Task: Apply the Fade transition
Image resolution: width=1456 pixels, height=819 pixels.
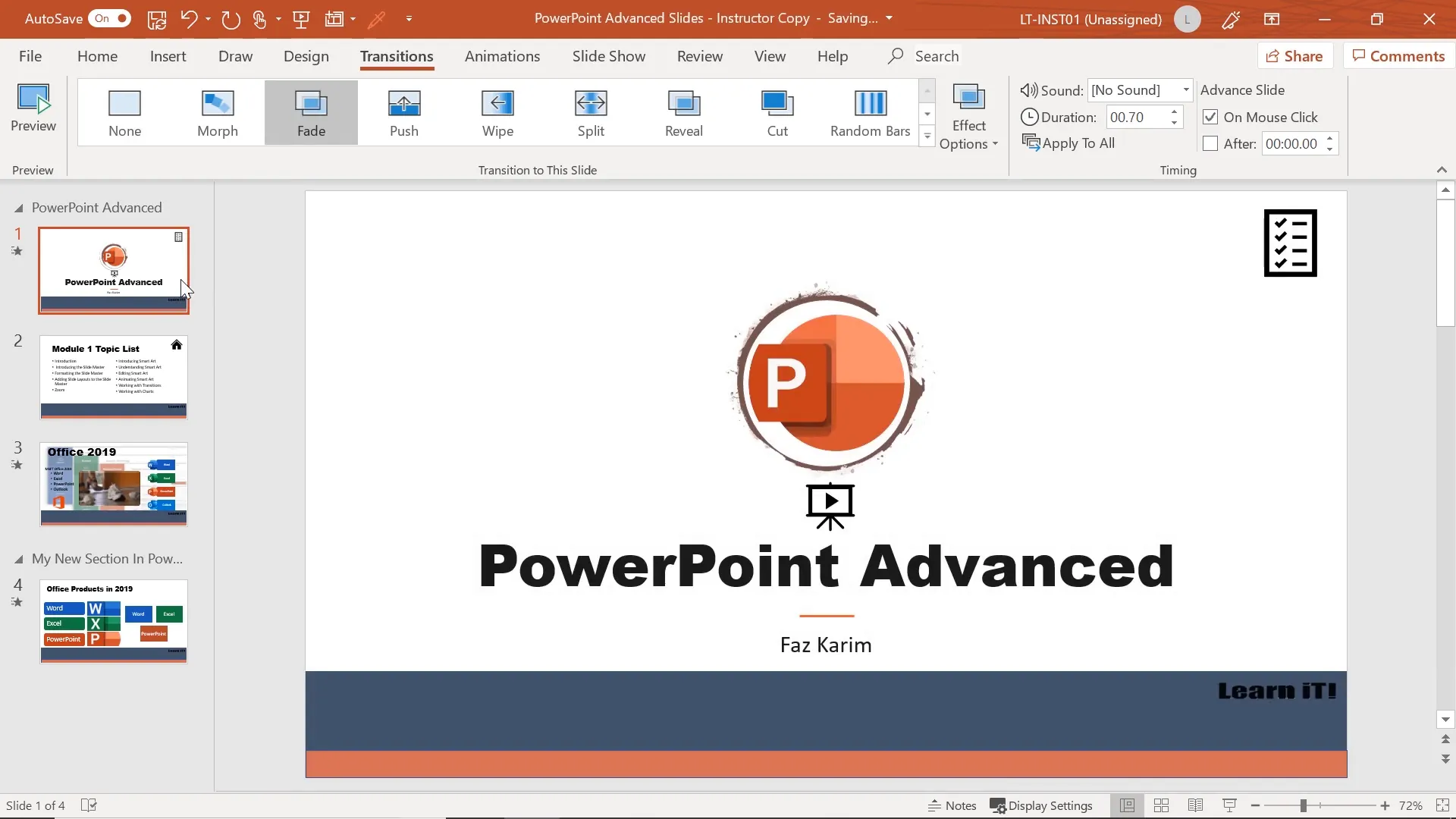Action: (x=311, y=113)
